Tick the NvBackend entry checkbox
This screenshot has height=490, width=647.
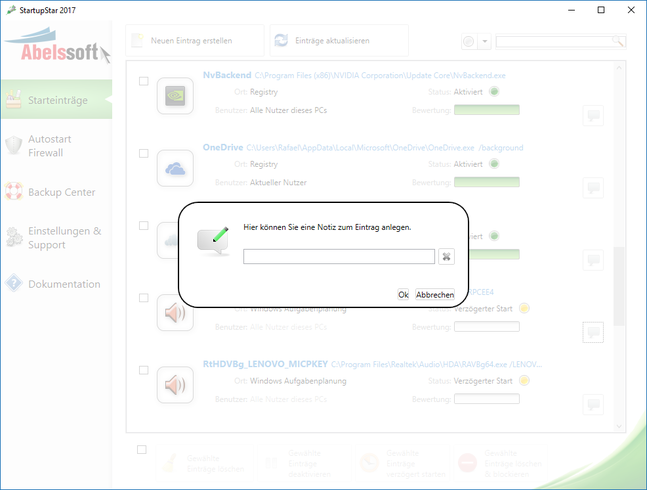tap(144, 81)
